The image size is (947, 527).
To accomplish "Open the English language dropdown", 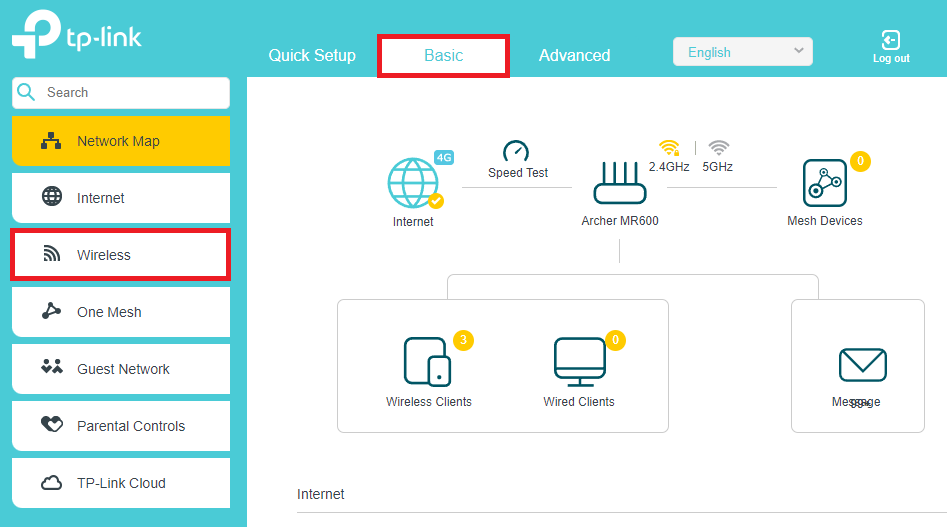I will click(x=742, y=52).
